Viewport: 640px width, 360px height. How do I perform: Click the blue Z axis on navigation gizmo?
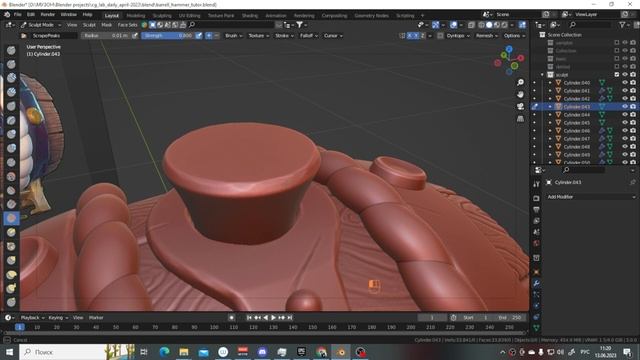(509, 49)
